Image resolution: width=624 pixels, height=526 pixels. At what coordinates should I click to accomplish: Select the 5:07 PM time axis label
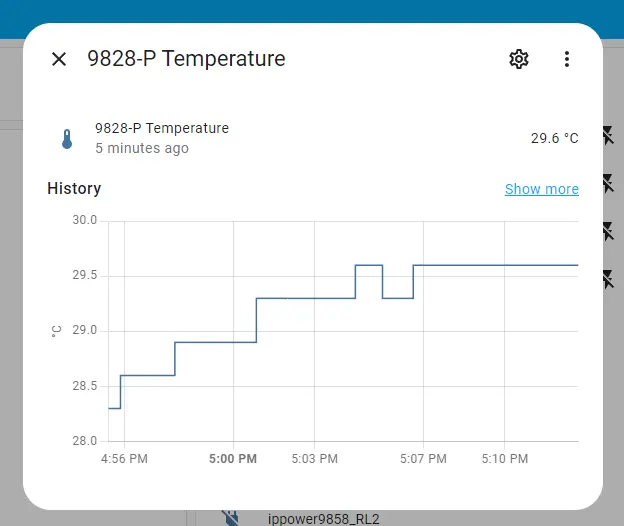pos(423,459)
